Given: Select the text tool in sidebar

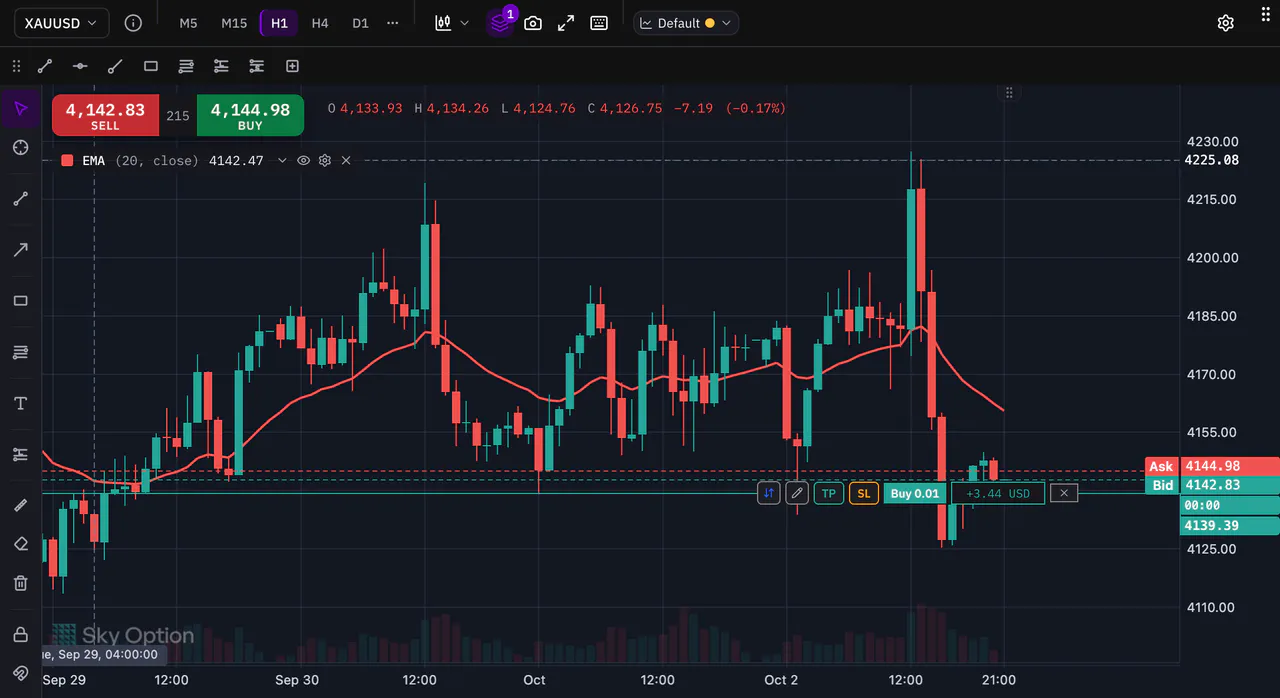Looking at the screenshot, I should 20,403.
